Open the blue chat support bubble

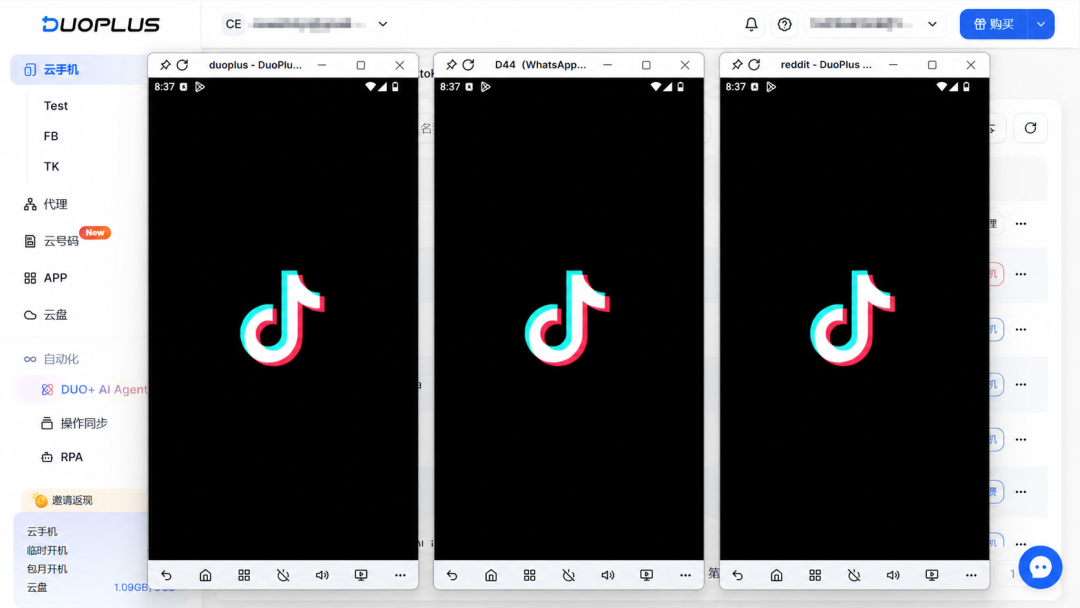[1040, 567]
